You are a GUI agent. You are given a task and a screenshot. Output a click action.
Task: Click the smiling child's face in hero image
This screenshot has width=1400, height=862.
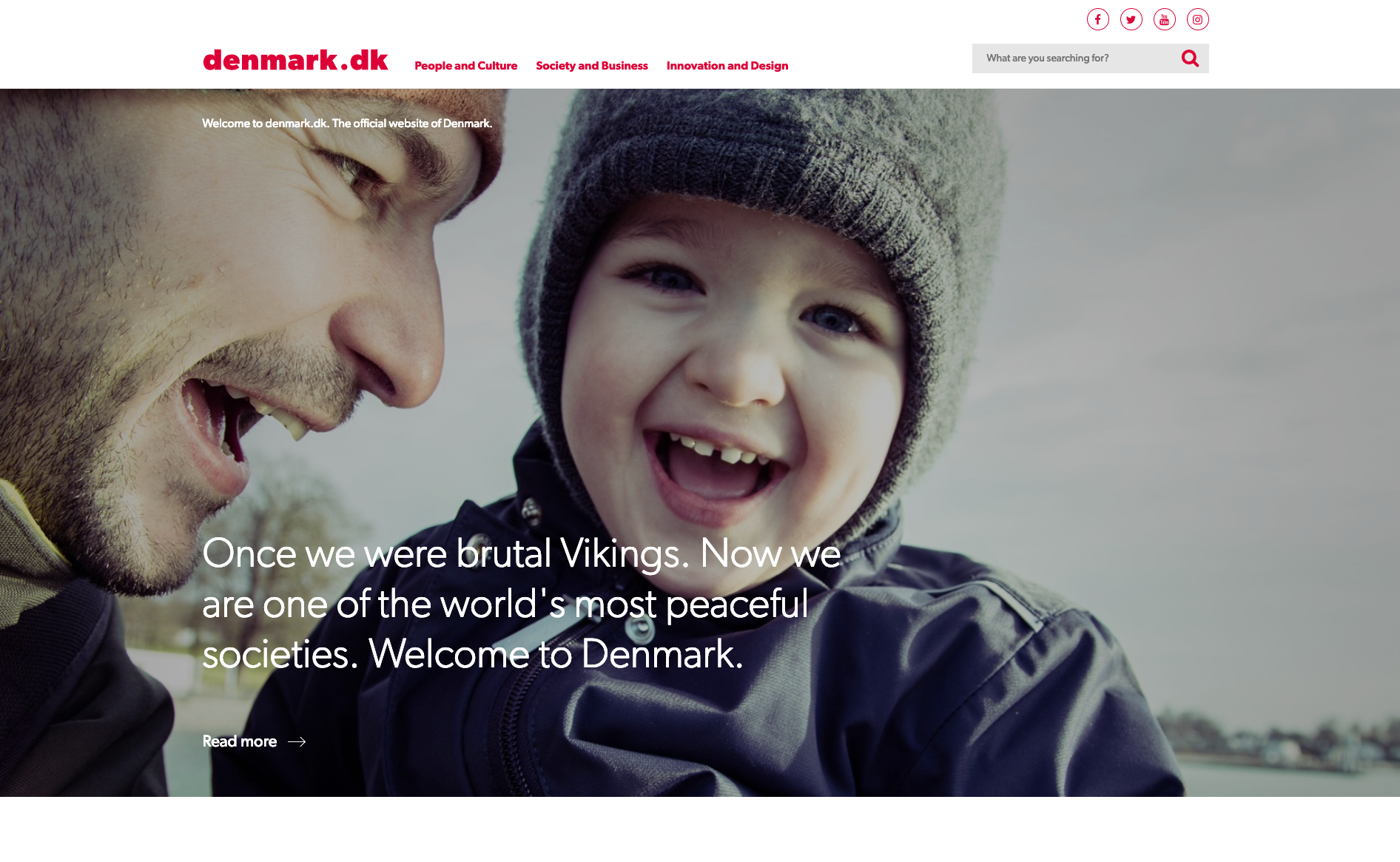729,370
